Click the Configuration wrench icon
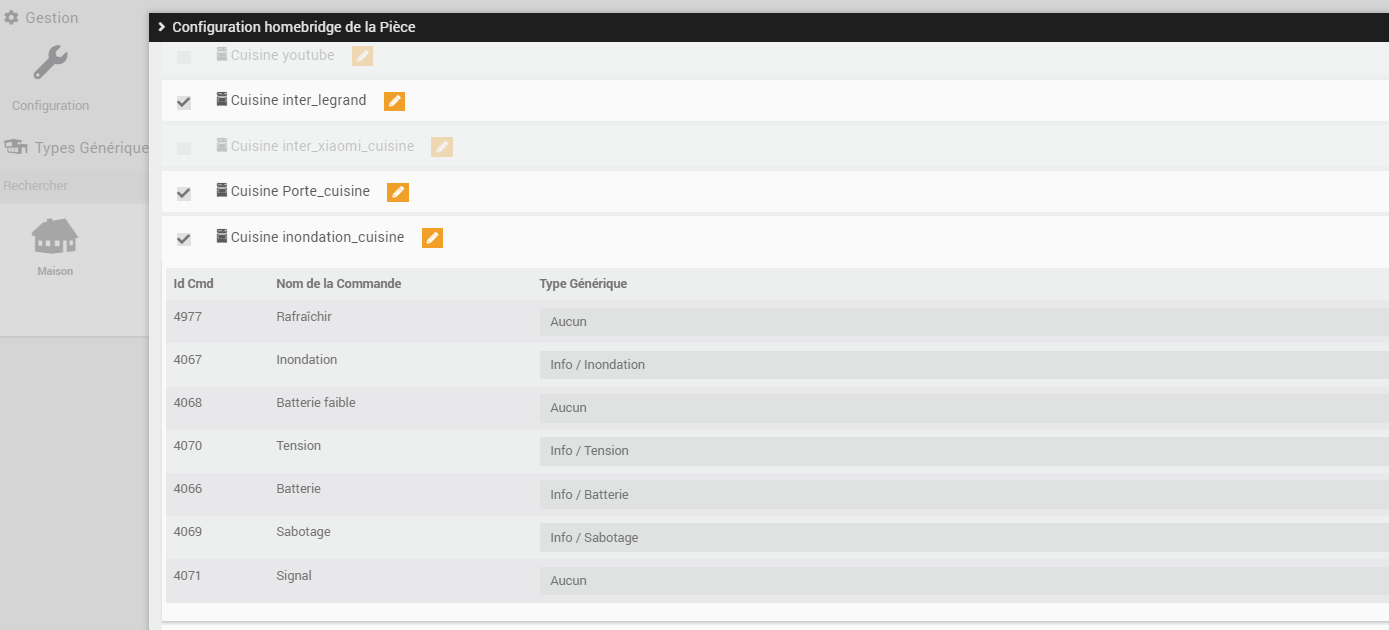The width and height of the screenshot is (1389, 630). coord(51,63)
